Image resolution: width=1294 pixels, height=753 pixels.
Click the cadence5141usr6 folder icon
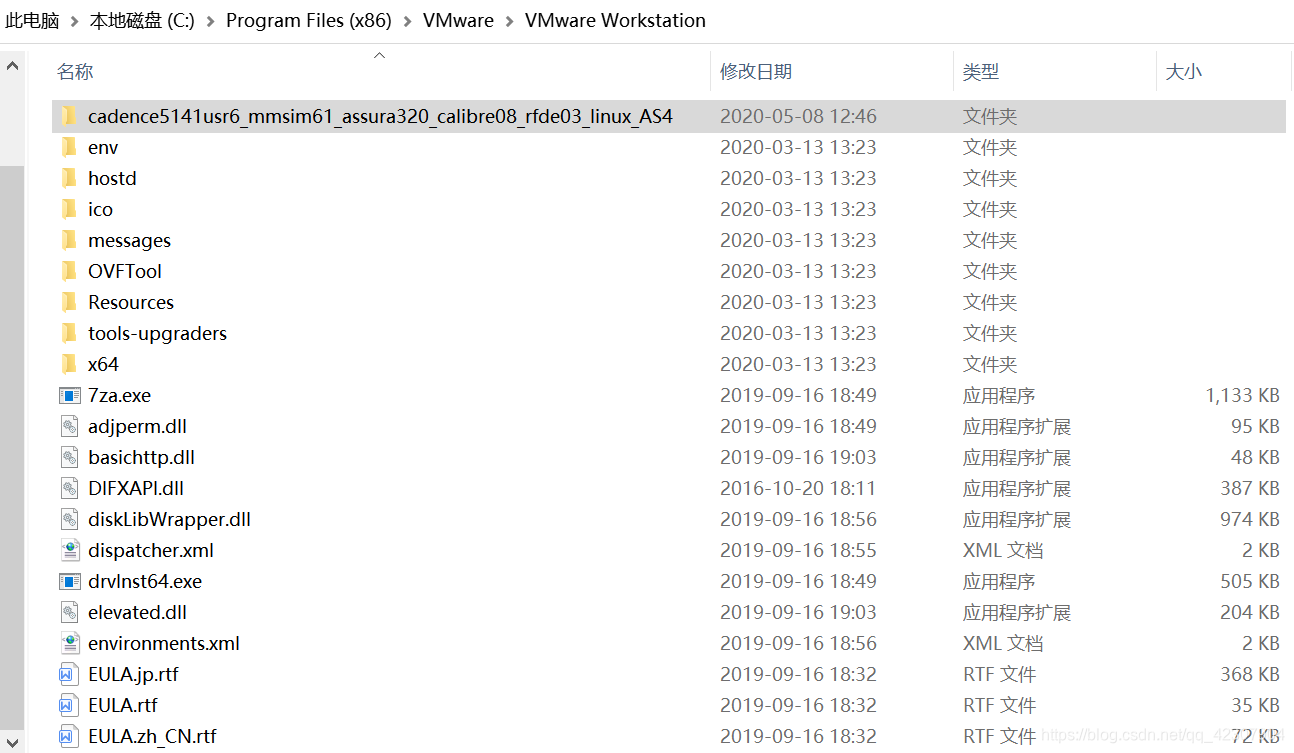coord(69,116)
